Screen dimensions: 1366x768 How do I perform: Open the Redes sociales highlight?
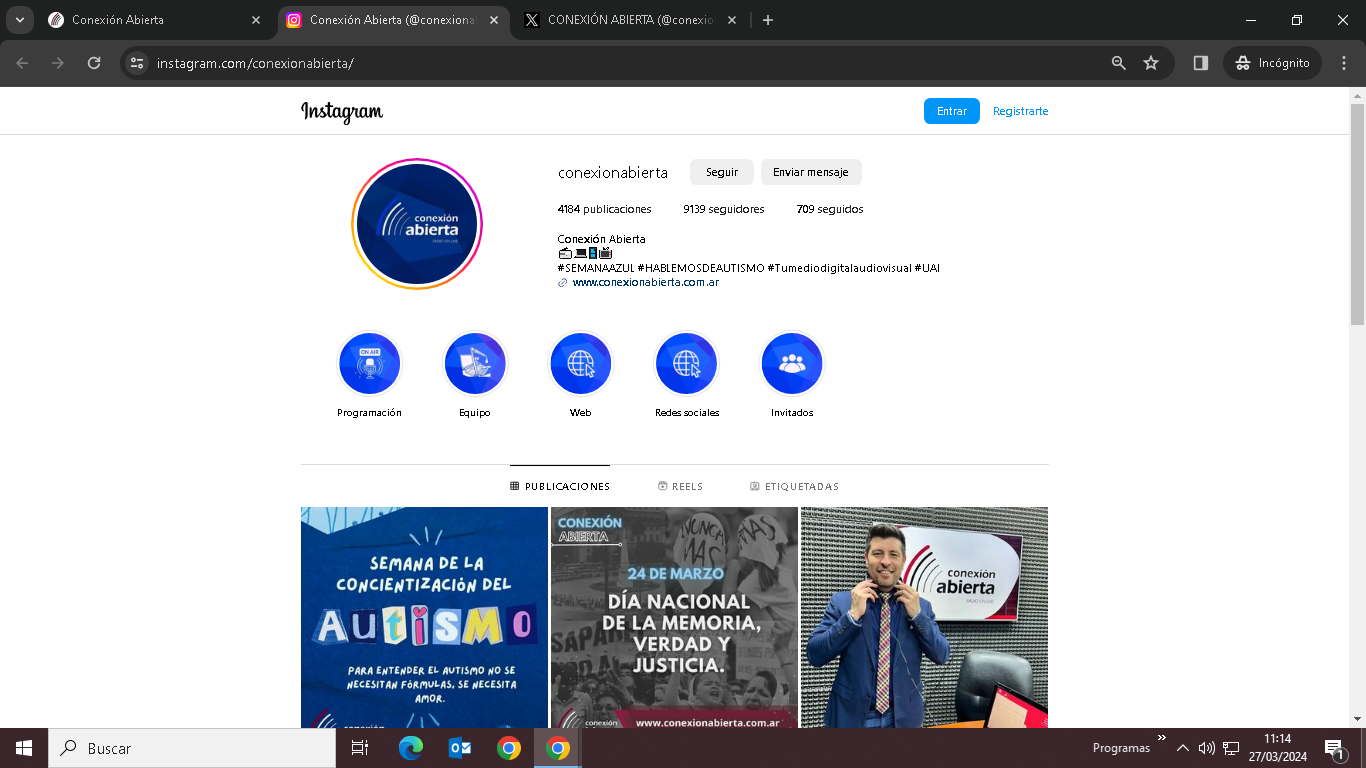pyautogui.click(x=686, y=364)
